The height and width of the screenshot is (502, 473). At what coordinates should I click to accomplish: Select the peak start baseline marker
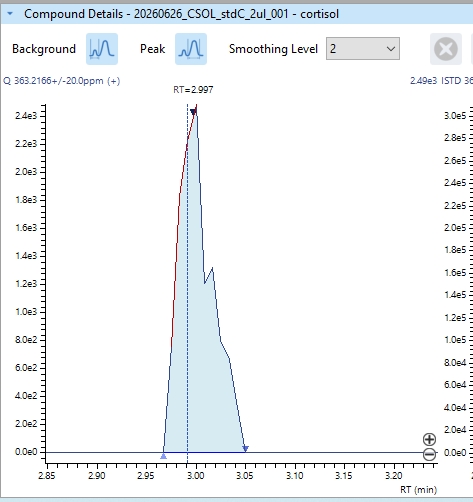(163, 456)
